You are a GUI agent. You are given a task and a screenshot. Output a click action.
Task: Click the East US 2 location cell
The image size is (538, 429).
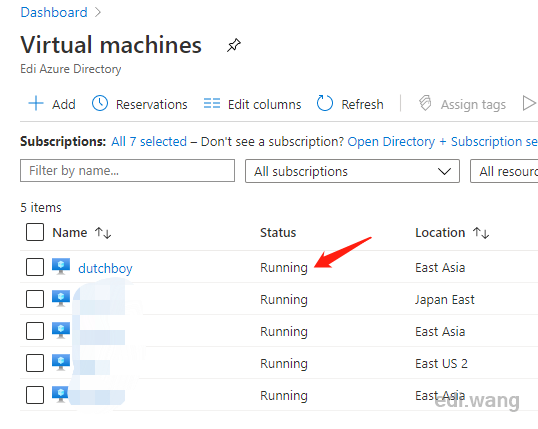[x=441, y=363]
